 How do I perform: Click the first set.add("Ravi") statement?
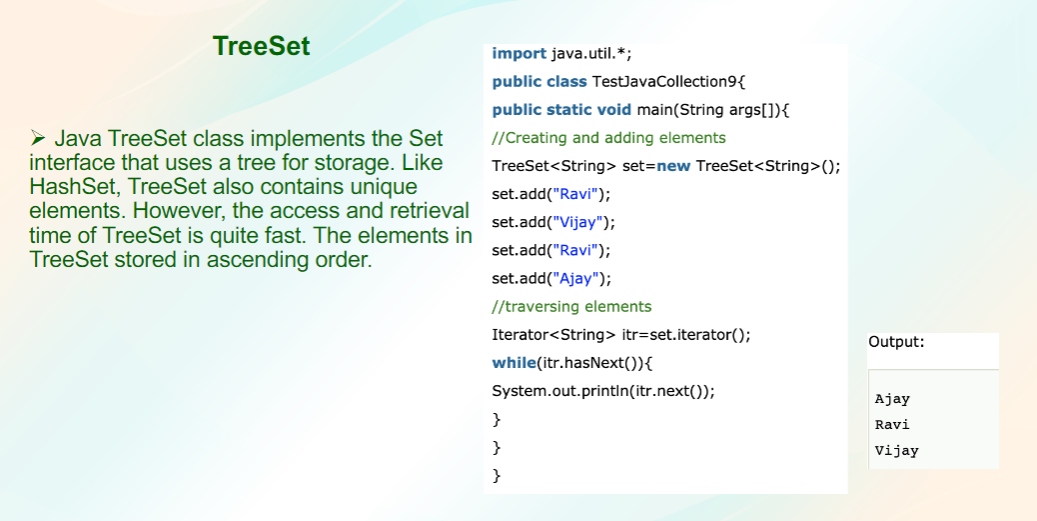pyautogui.click(x=552, y=194)
